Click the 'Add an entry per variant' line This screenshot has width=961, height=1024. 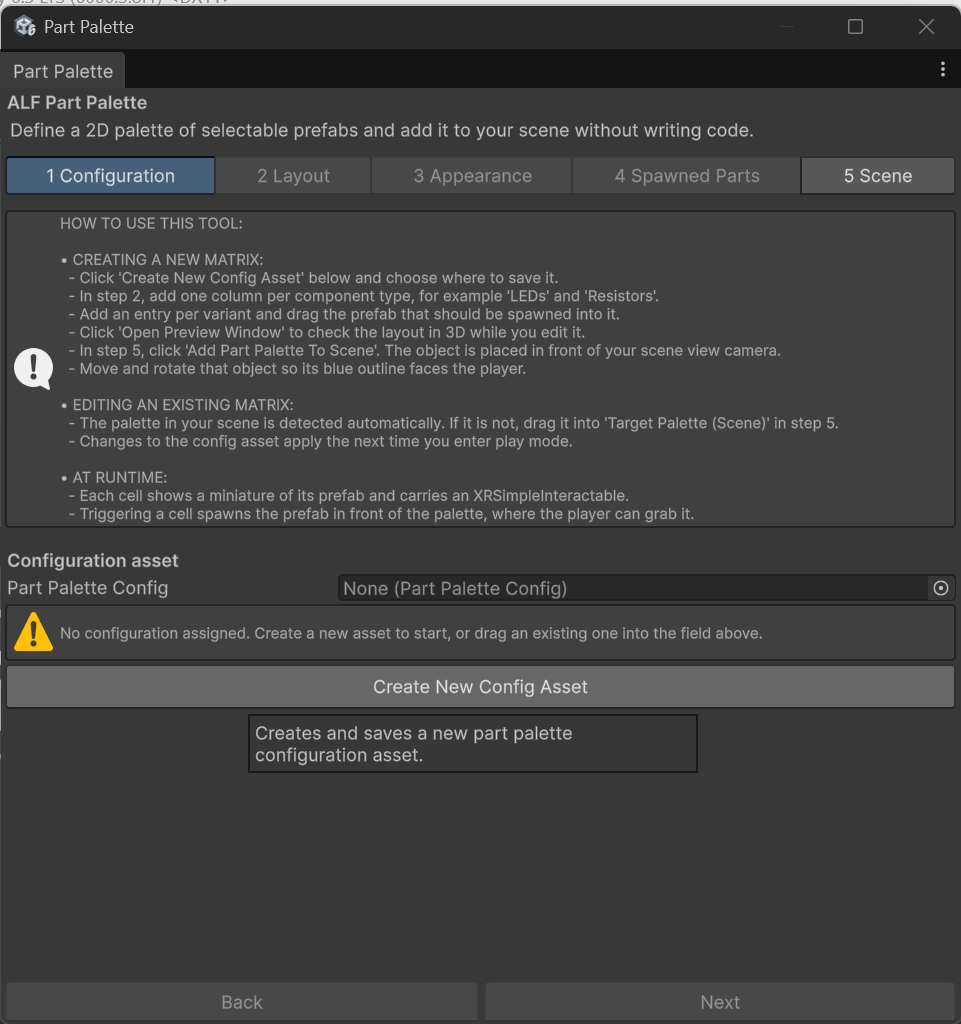click(344, 314)
